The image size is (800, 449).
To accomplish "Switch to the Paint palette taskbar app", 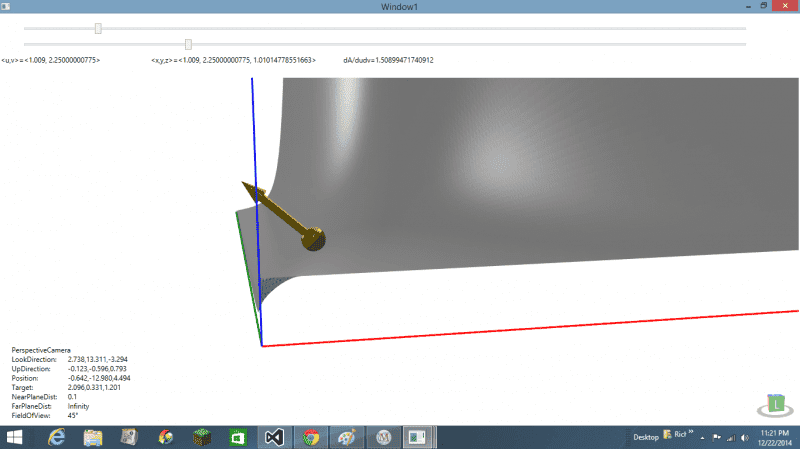I will (347, 438).
